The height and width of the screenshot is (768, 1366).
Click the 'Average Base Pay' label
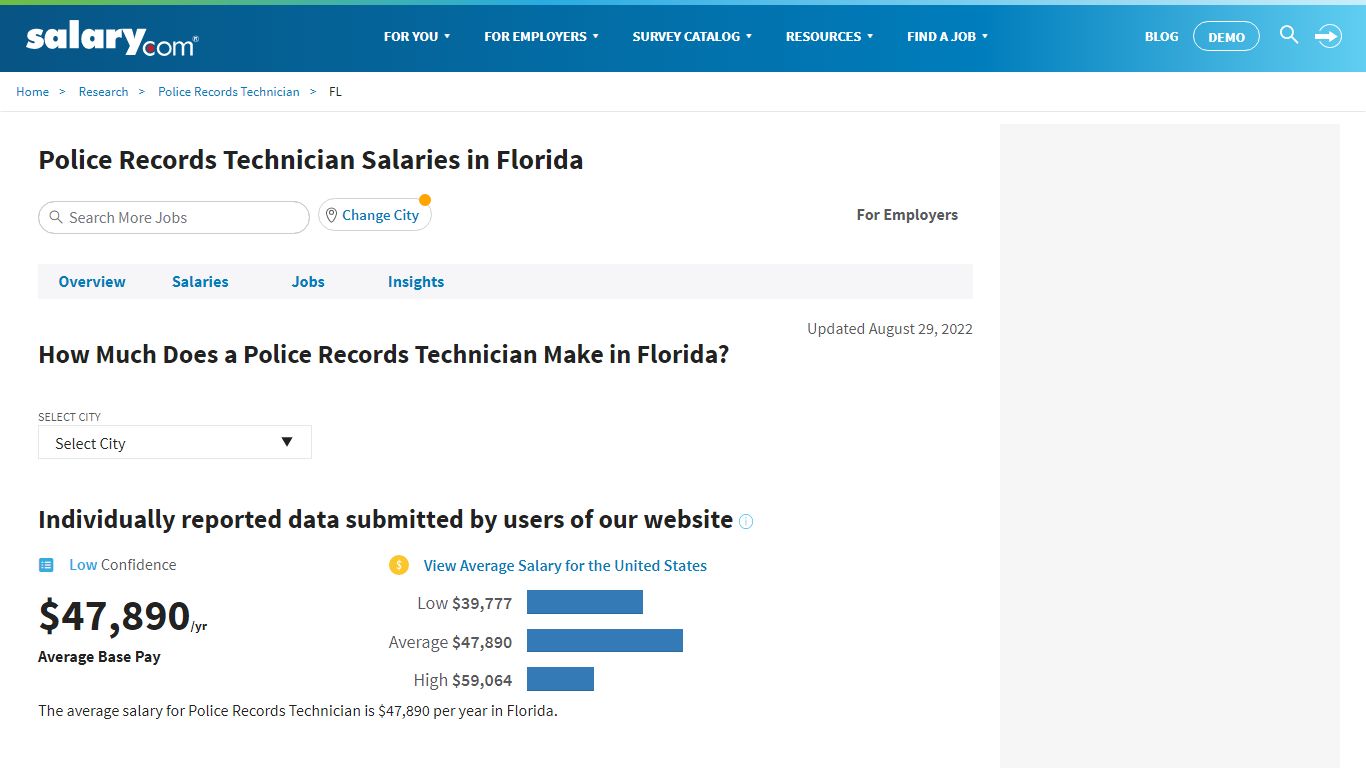point(99,657)
